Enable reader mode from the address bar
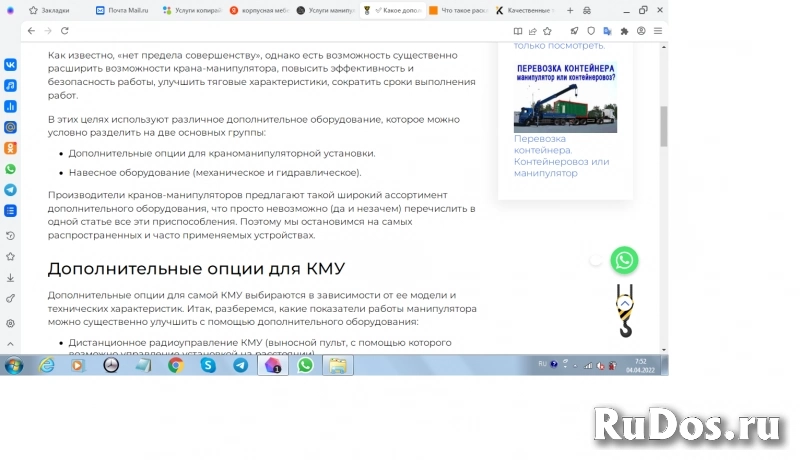Viewport: 800px width, 460px height. (518, 31)
